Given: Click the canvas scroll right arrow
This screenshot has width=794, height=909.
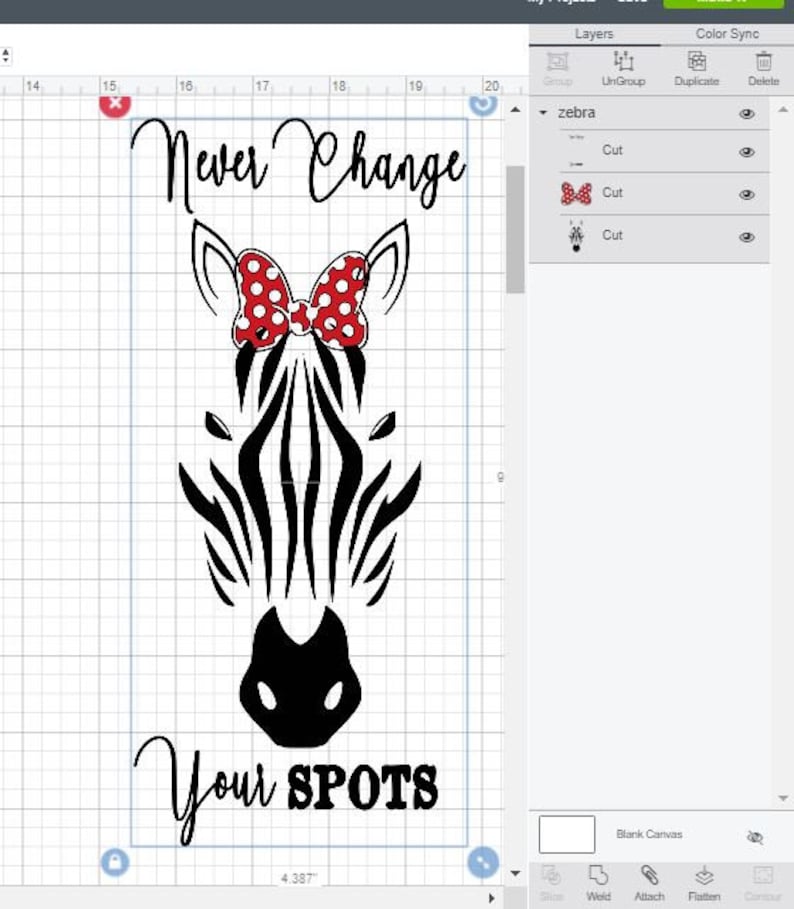Looking at the screenshot, I should coord(491,898).
